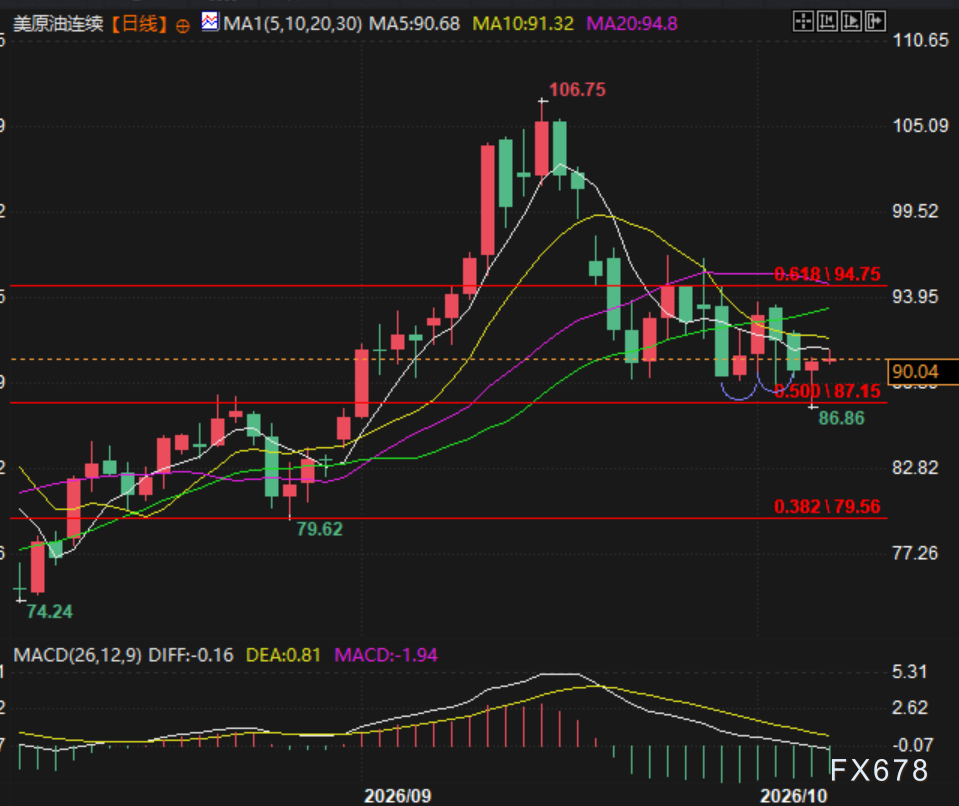Screen dimensions: 959x806
Task: Click the 2026/09 date axis label
Action: 398,796
